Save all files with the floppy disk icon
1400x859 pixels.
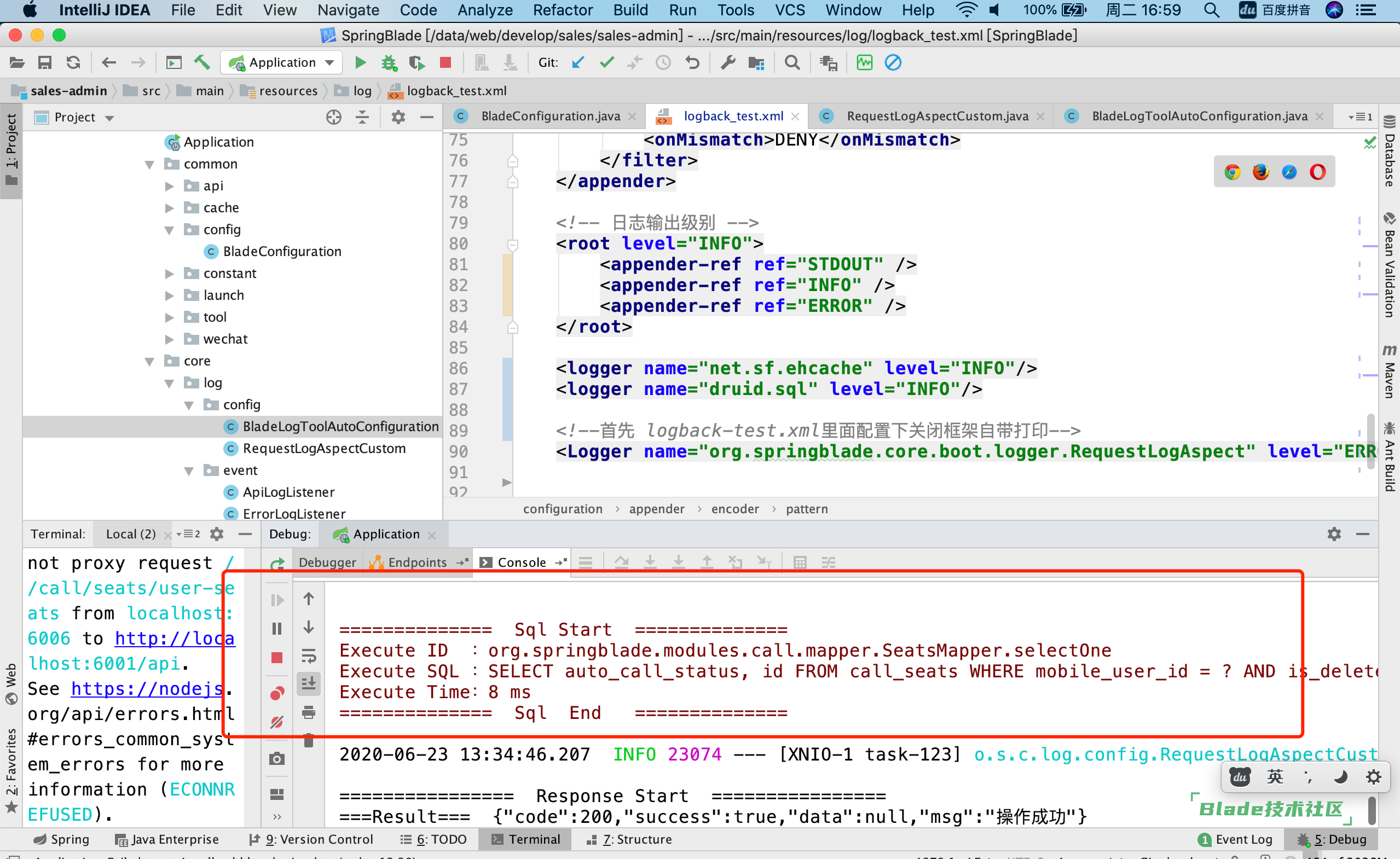(x=45, y=62)
